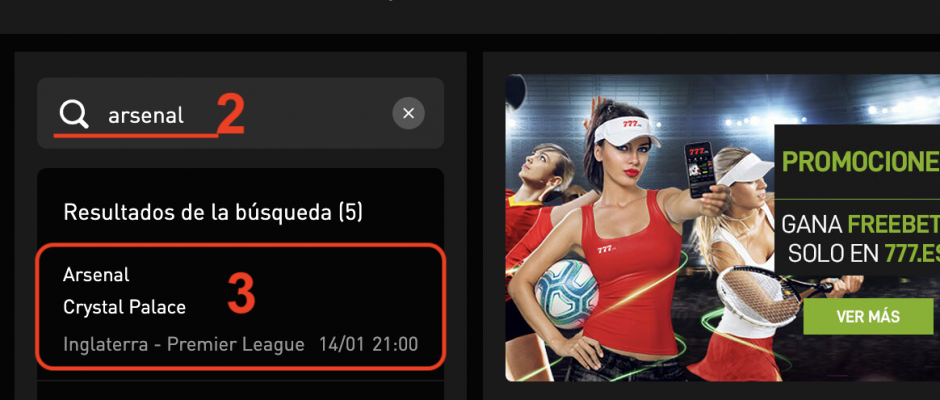Select the 'Crystal Palace' team name
Image resolution: width=940 pixels, height=400 pixels.
pyautogui.click(x=124, y=308)
